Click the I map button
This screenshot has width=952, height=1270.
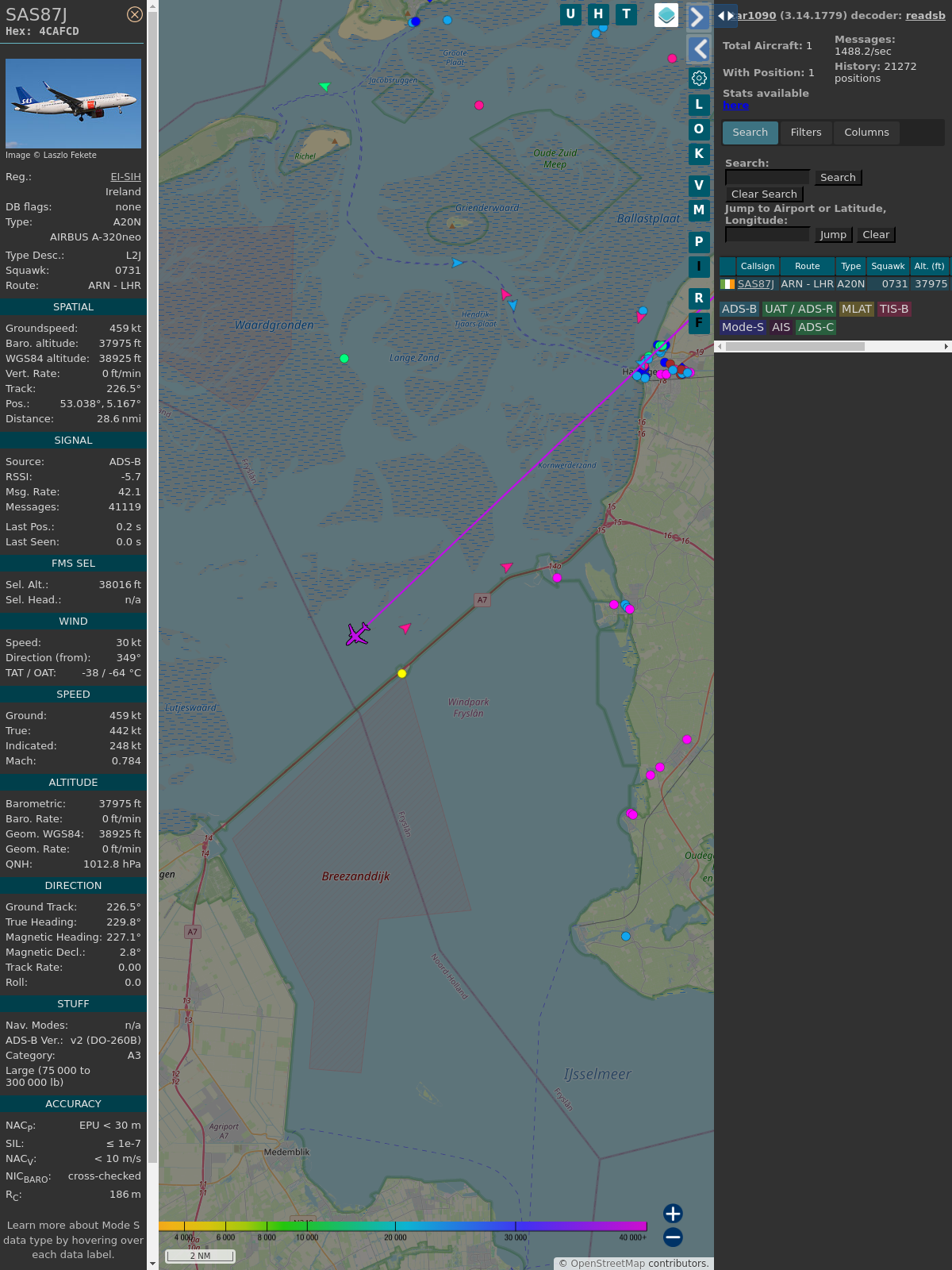699,267
